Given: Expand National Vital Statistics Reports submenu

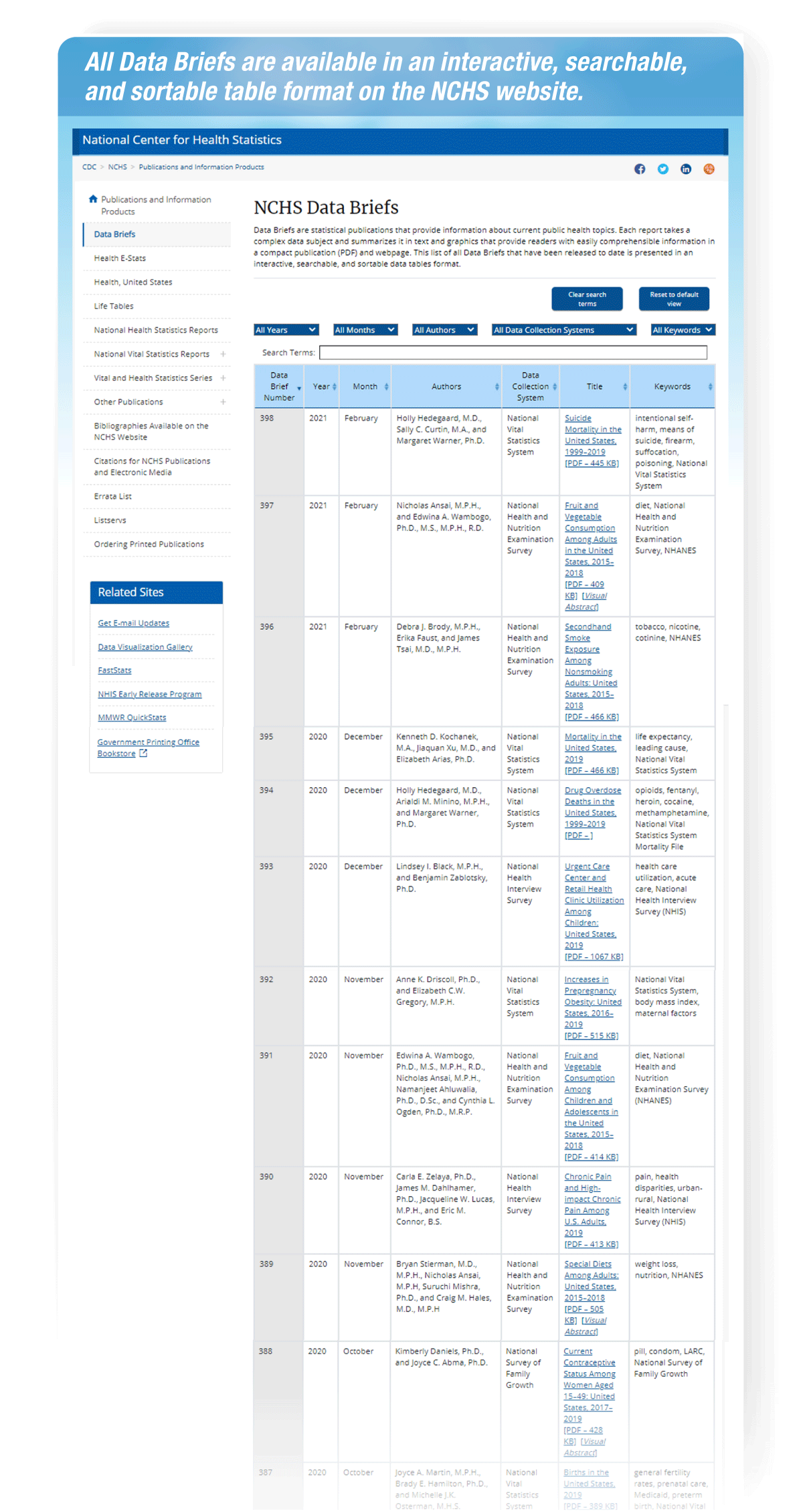Looking at the screenshot, I should 223,354.
